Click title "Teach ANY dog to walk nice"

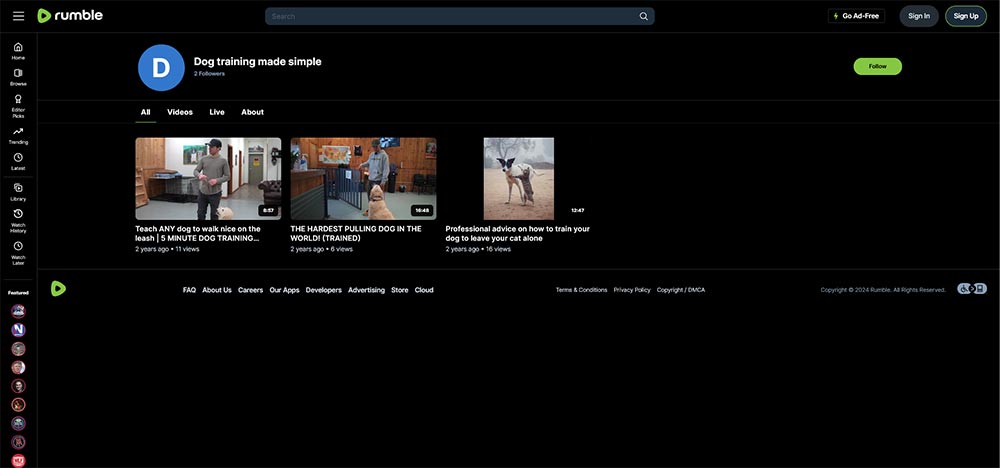[x=198, y=233]
